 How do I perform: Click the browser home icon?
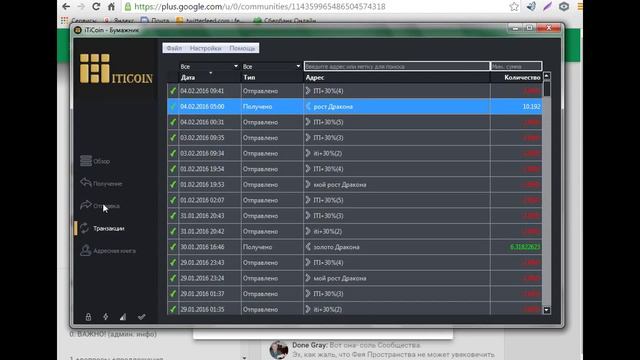pyautogui.click(x=111, y=7)
